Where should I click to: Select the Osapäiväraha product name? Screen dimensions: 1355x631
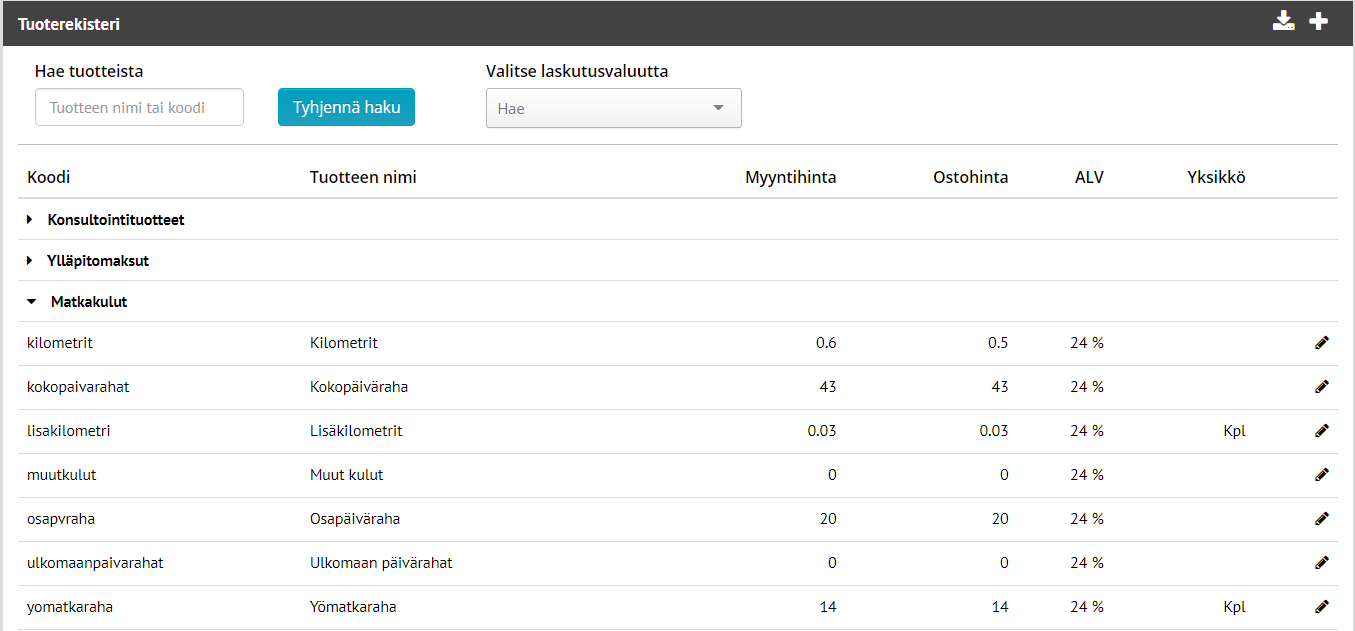355,519
